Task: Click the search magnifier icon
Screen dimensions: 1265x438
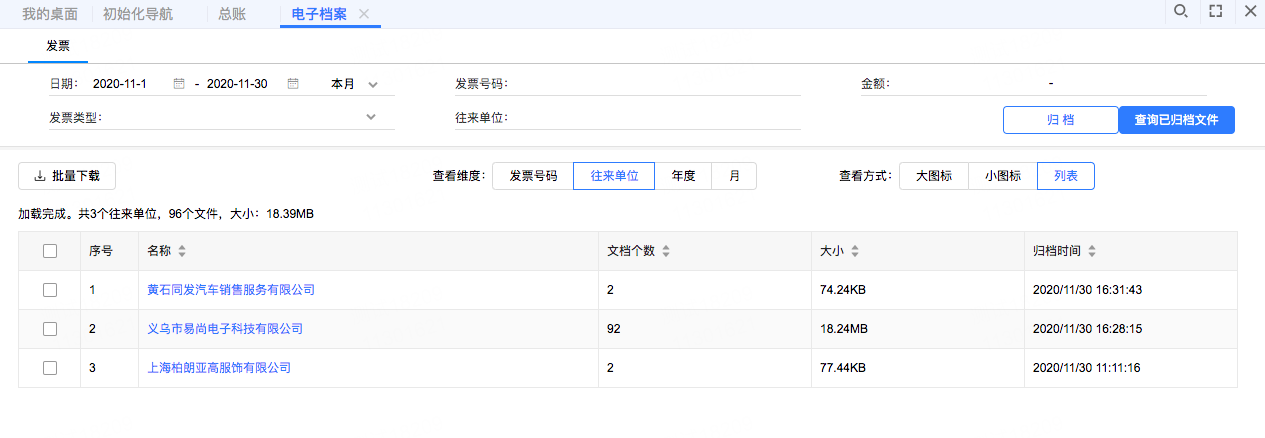Action: pyautogui.click(x=1180, y=11)
